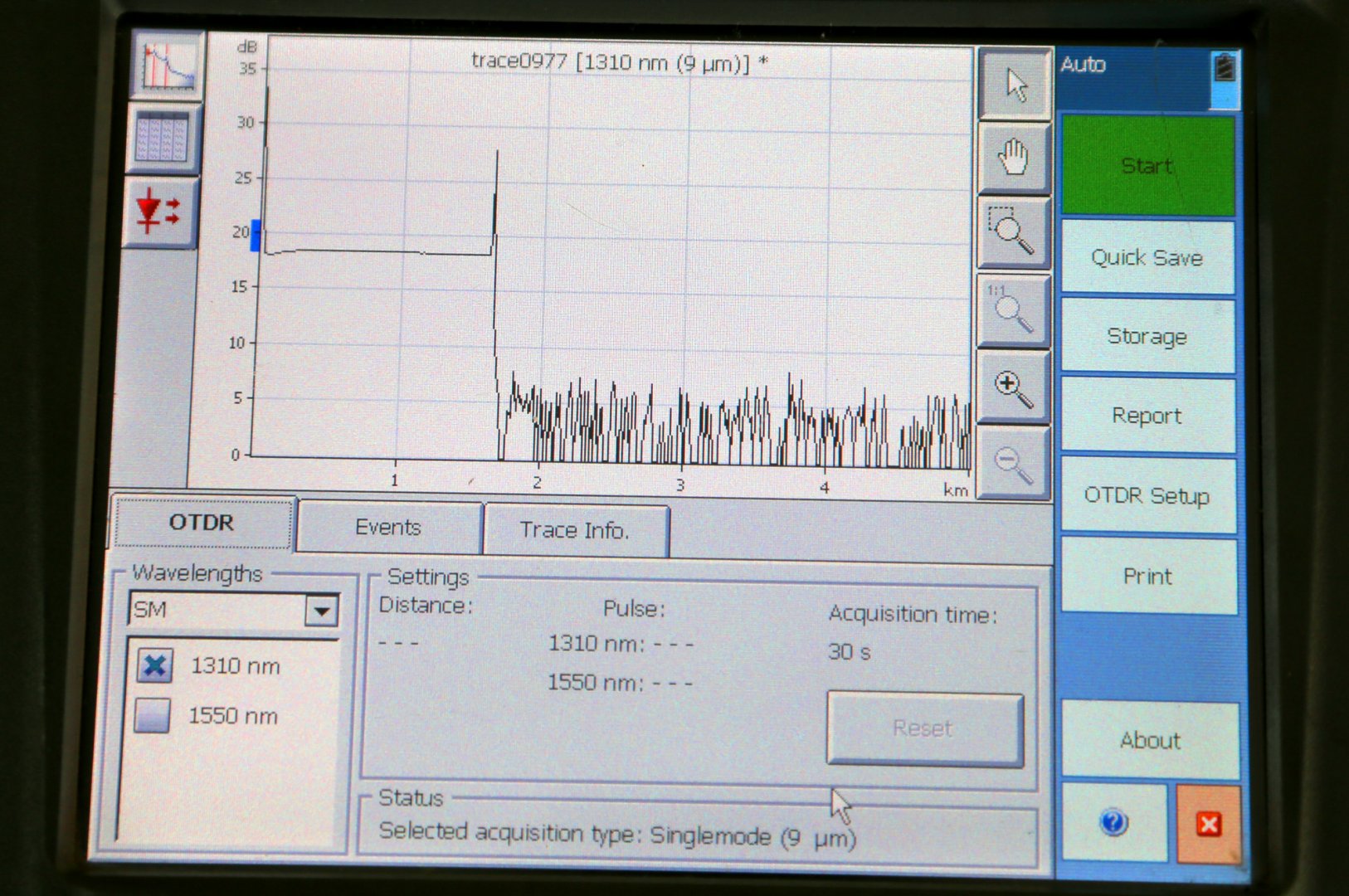The image size is (1349, 896).
Task: Zoom out on the trace graph
Action: click(1013, 463)
